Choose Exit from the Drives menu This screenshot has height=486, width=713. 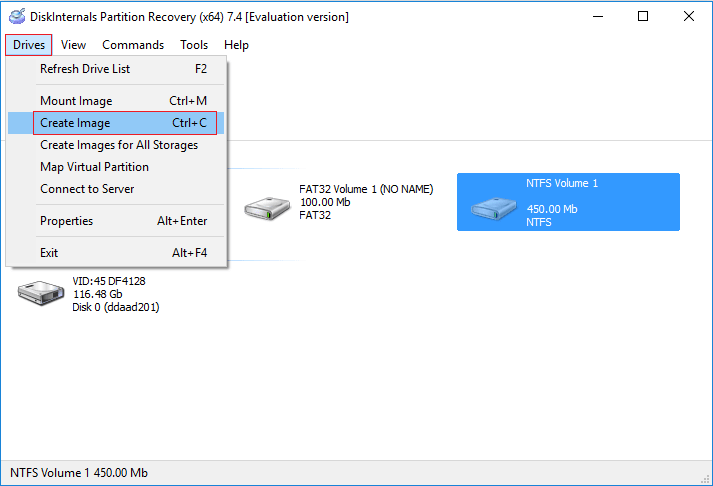(x=49, y=253)
